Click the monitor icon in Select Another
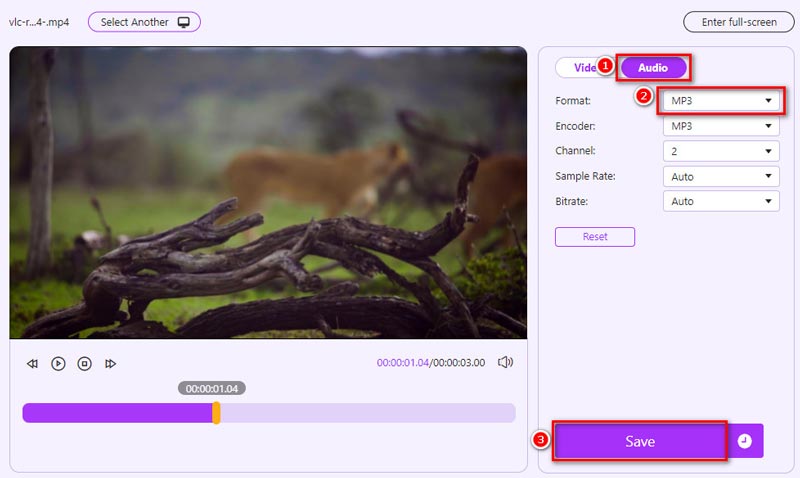Image resolution: width=800 pixels, height=478 pixels. click(x=184, y=22)
